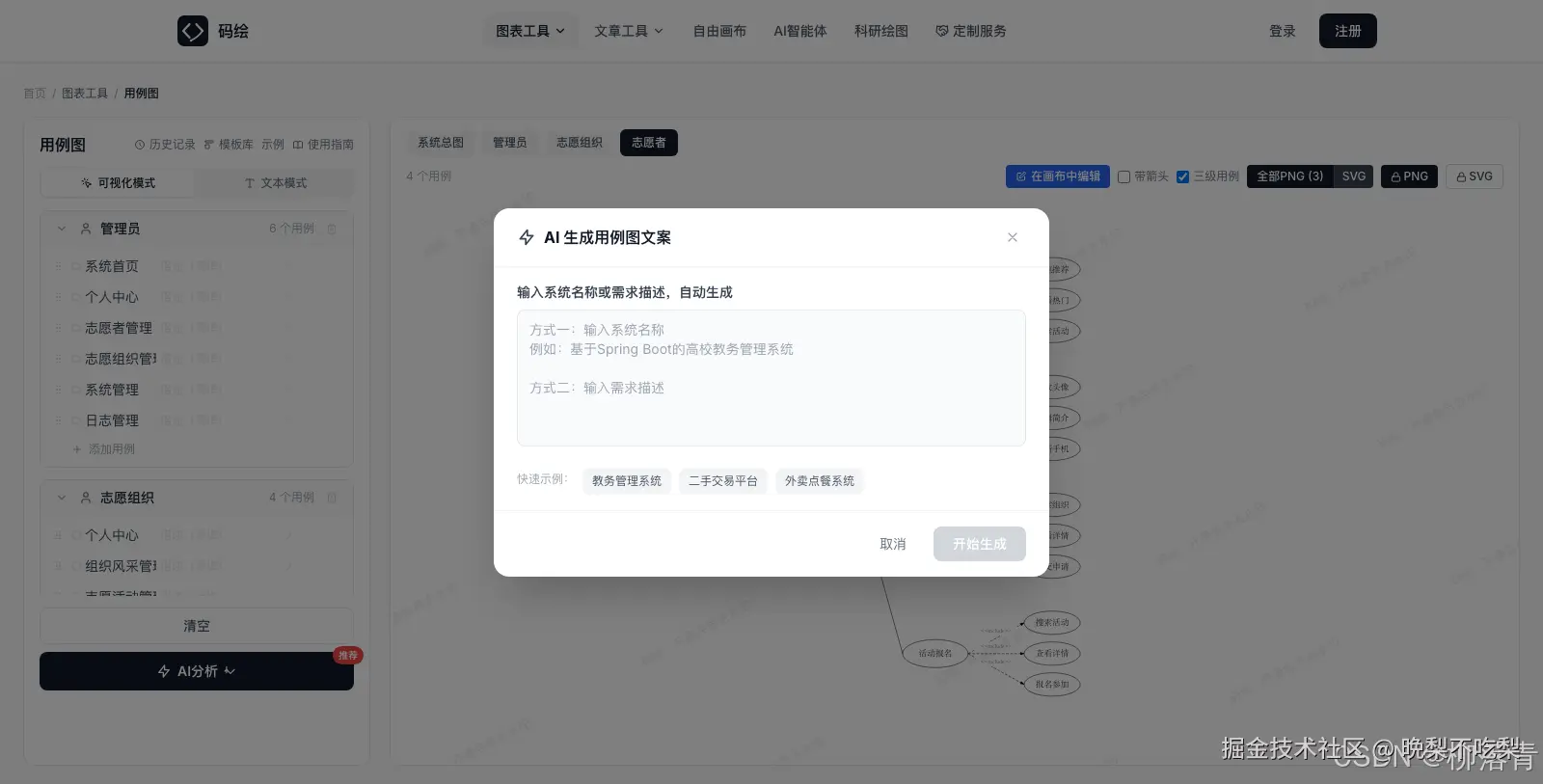Close the AI 生成用例图文案 dialog
The height and width of the screenshot is (784, 1543).
pyautogui.click(x=1013, y=237)
